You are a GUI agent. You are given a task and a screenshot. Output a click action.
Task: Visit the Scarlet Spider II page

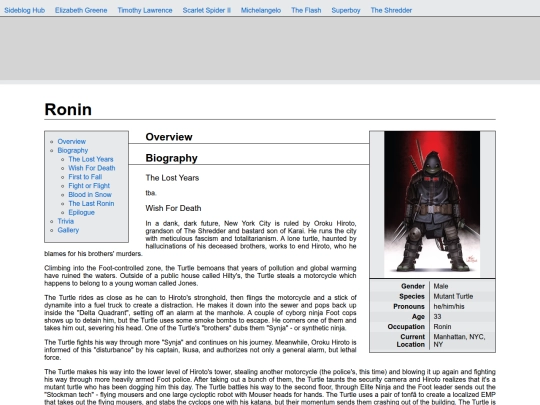coord(207,10)
